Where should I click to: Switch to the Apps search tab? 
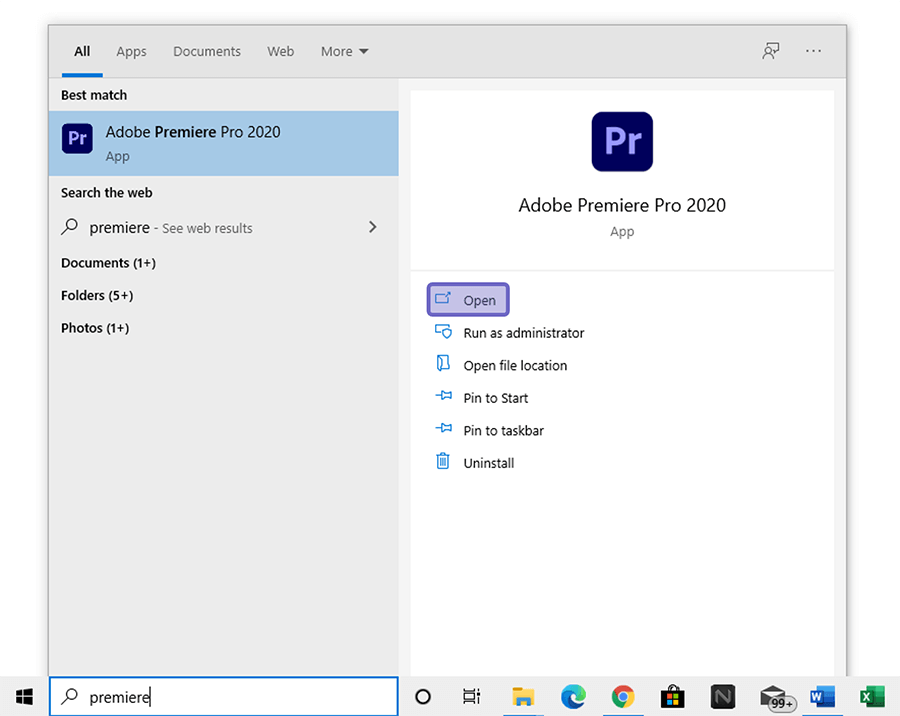coord(131,51)
